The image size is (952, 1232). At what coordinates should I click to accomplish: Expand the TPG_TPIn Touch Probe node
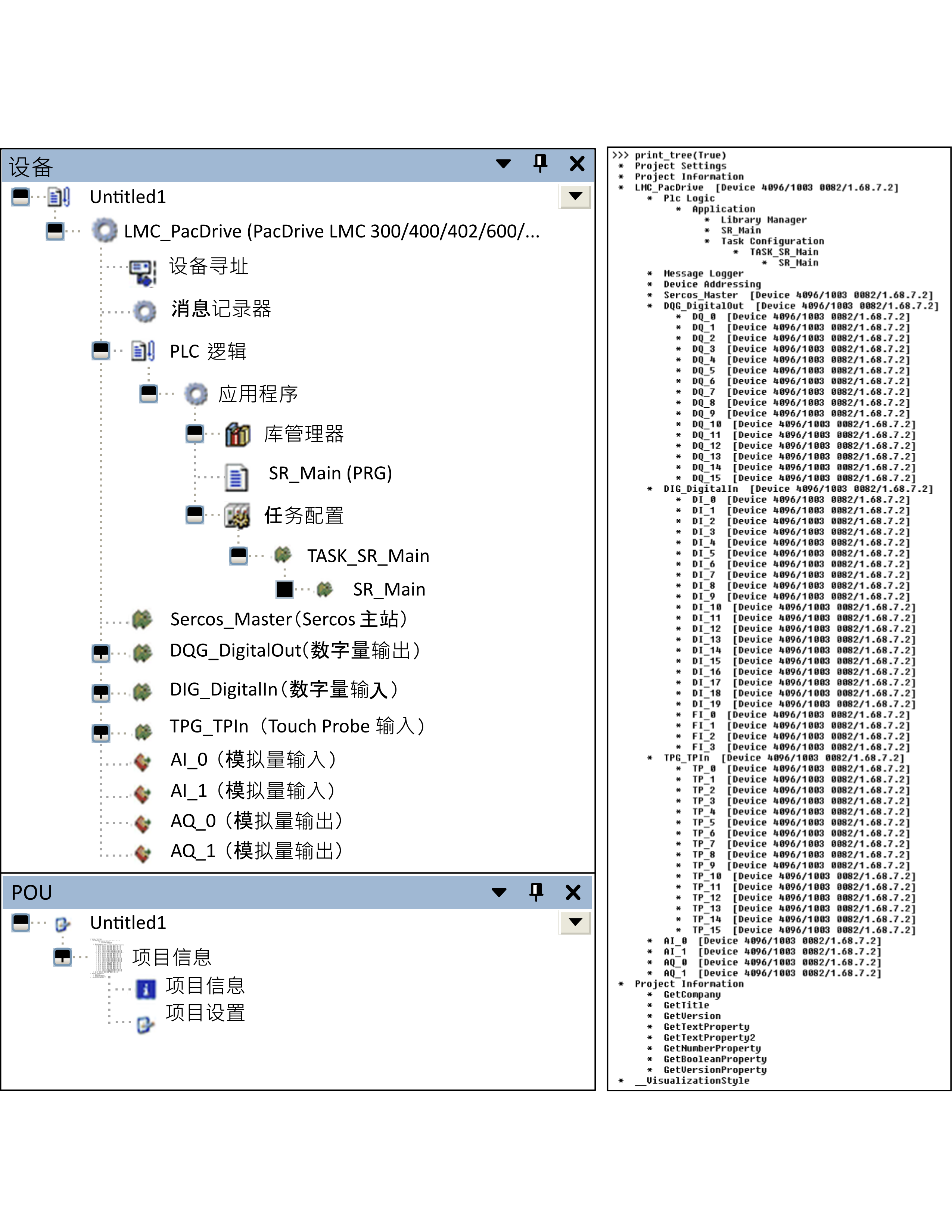[101, 733]
